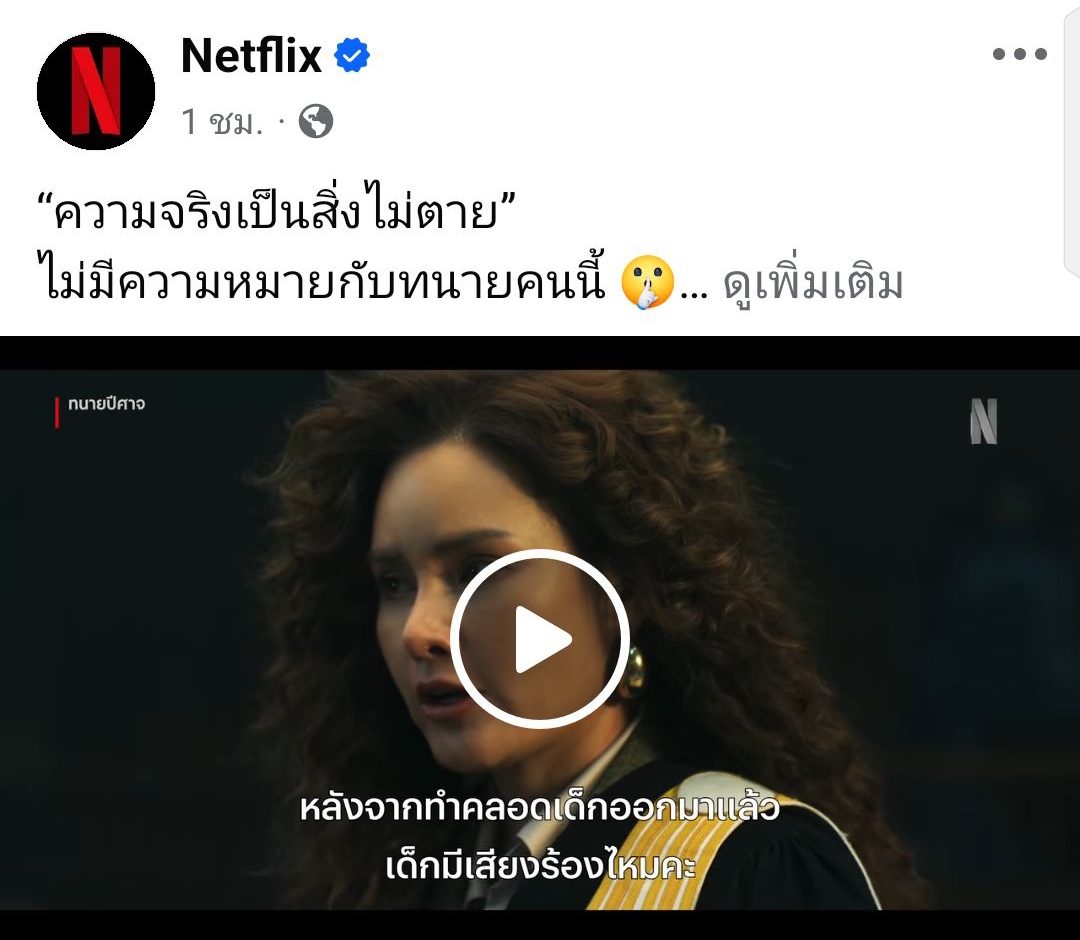Click the blue verified badge
Screen dimensions: 1080x940
352,56
